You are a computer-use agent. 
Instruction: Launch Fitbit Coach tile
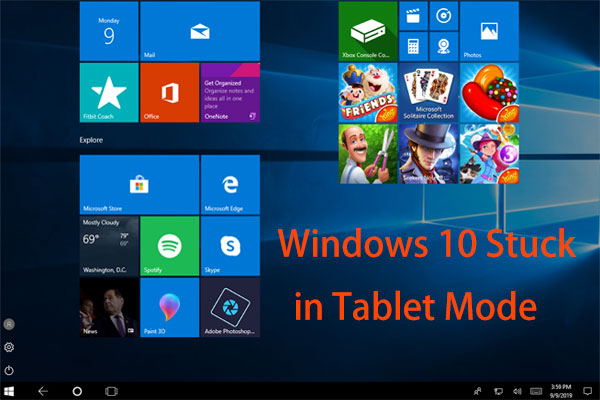pyautogui.click(x=109, y=93)
